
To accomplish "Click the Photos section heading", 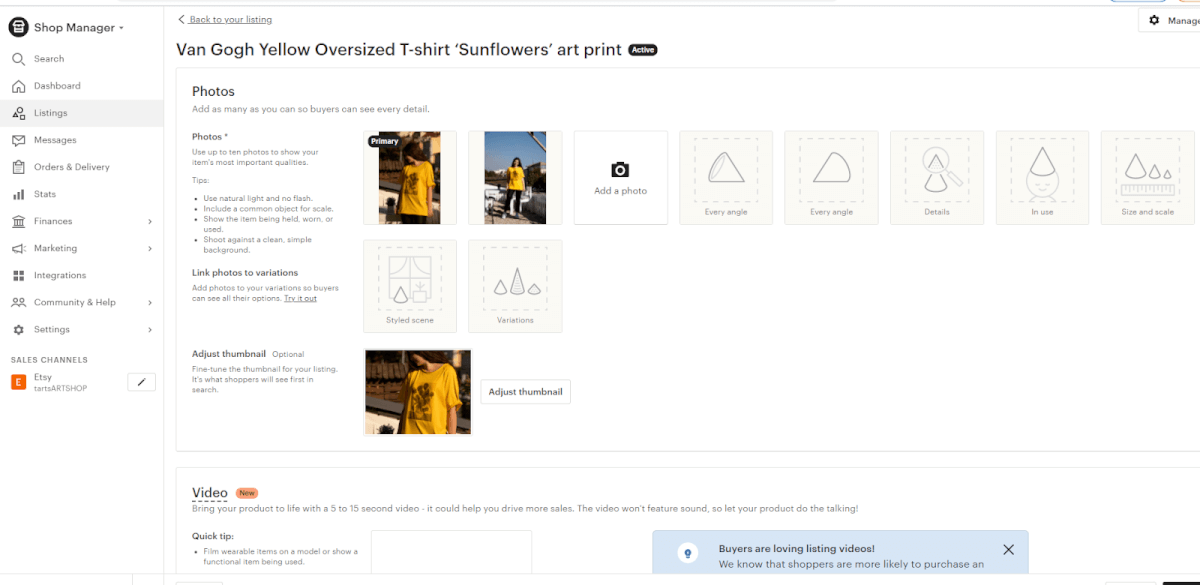I will point(213,91).
